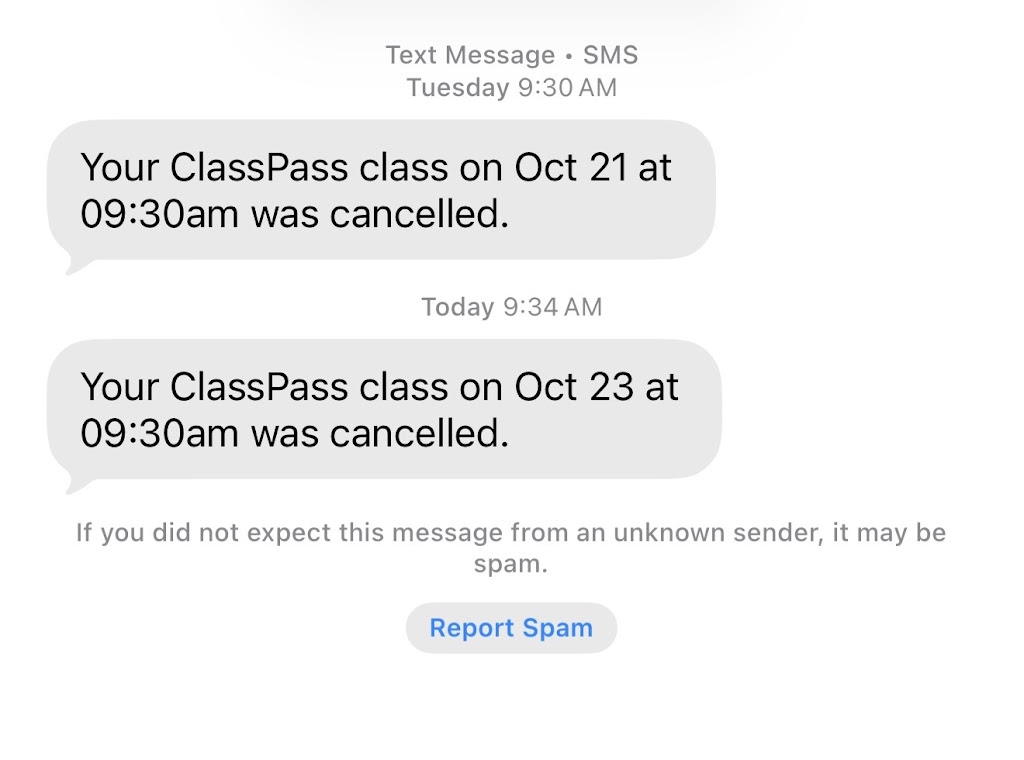Select the Oct 21 cancellation message bubble
1024x760 pixels.
[381, 190]
